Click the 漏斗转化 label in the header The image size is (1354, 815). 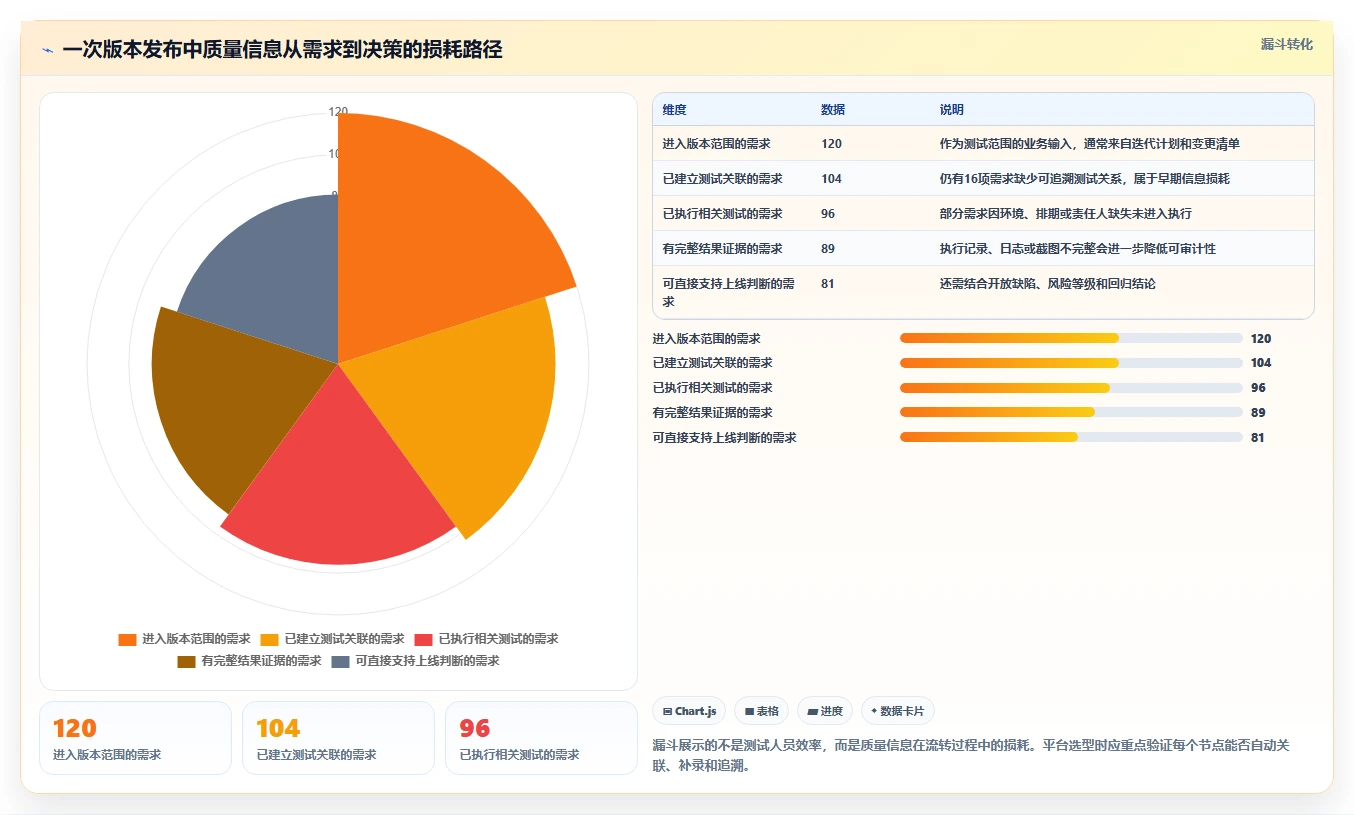pyautogui.click(x=1286, y=45)
